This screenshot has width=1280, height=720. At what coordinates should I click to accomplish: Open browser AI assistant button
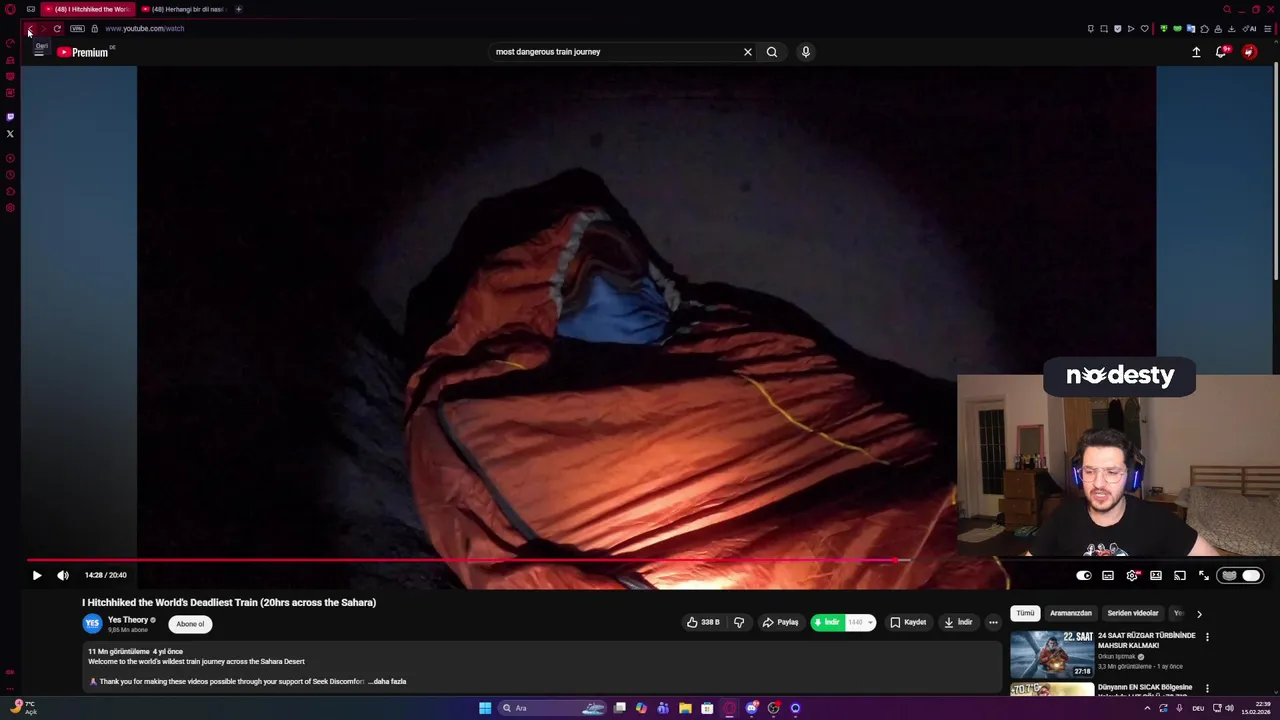[1250, 29]
